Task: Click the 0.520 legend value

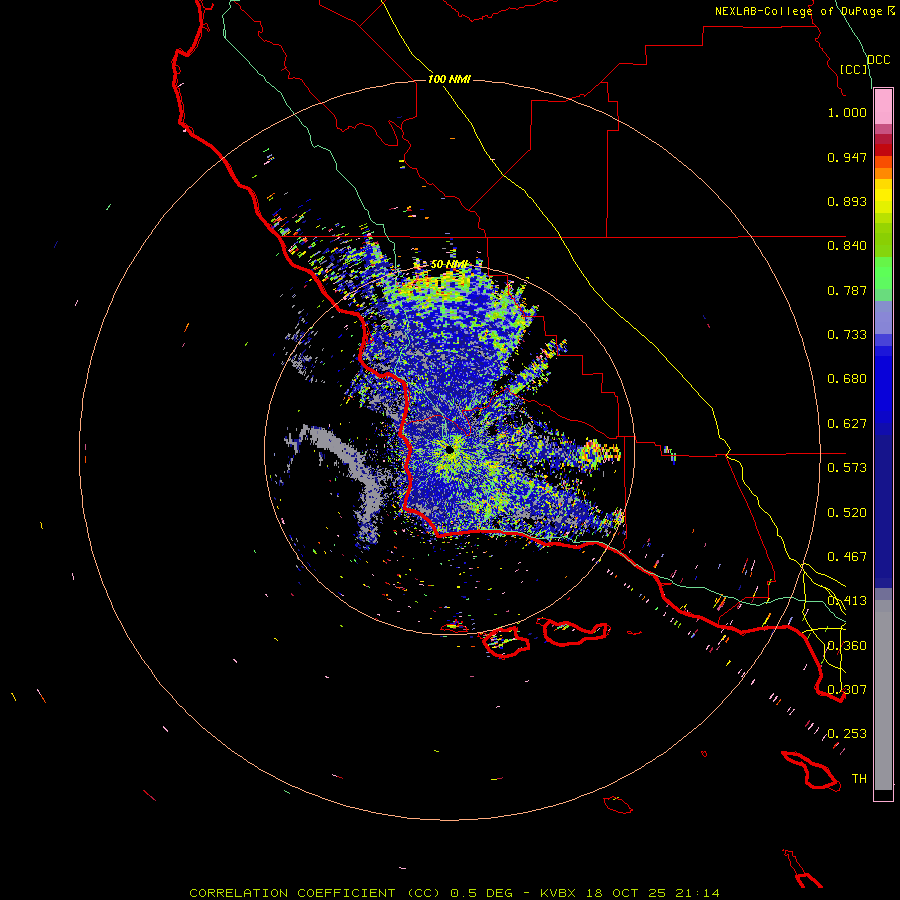Action: (x=847, y=513)
